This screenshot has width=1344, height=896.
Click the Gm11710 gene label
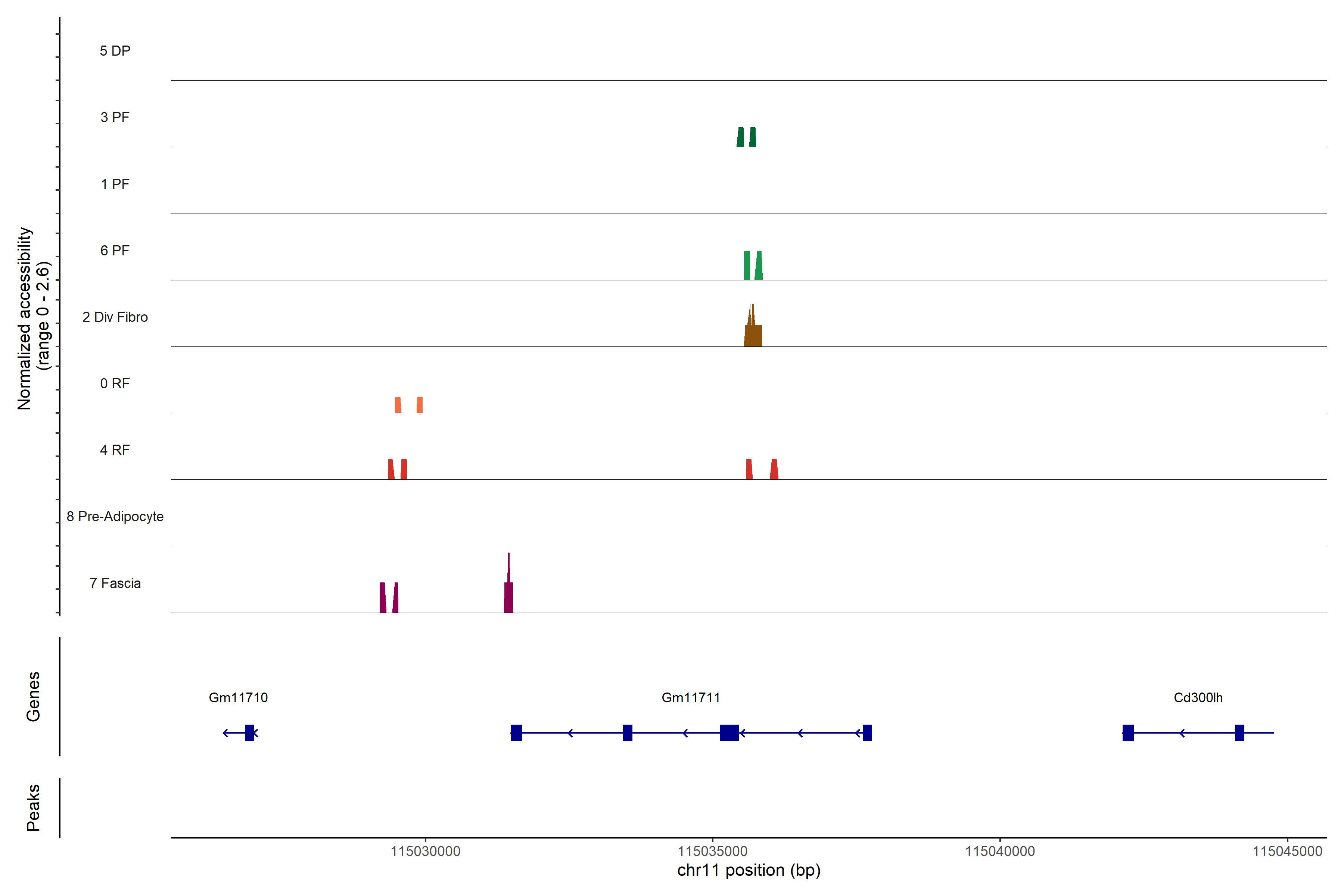pyautogui.click(x=238, y=697)
